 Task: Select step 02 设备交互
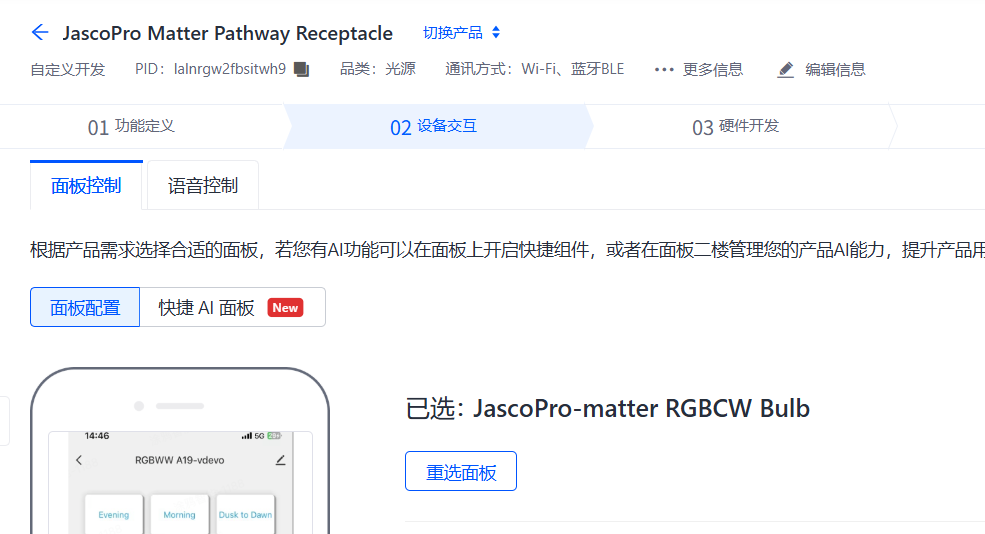tap(433, 127)
